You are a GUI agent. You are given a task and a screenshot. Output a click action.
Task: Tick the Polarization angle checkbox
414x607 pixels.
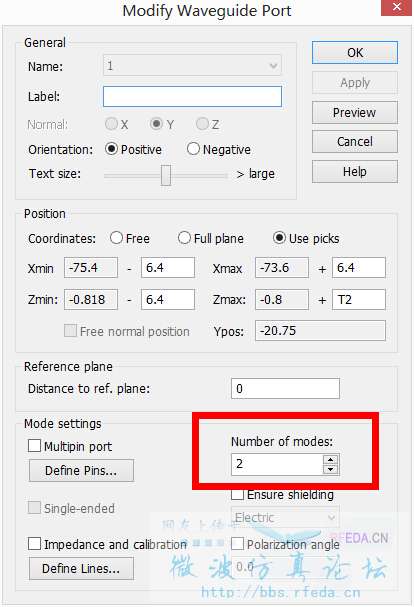(x=237, y=544)
